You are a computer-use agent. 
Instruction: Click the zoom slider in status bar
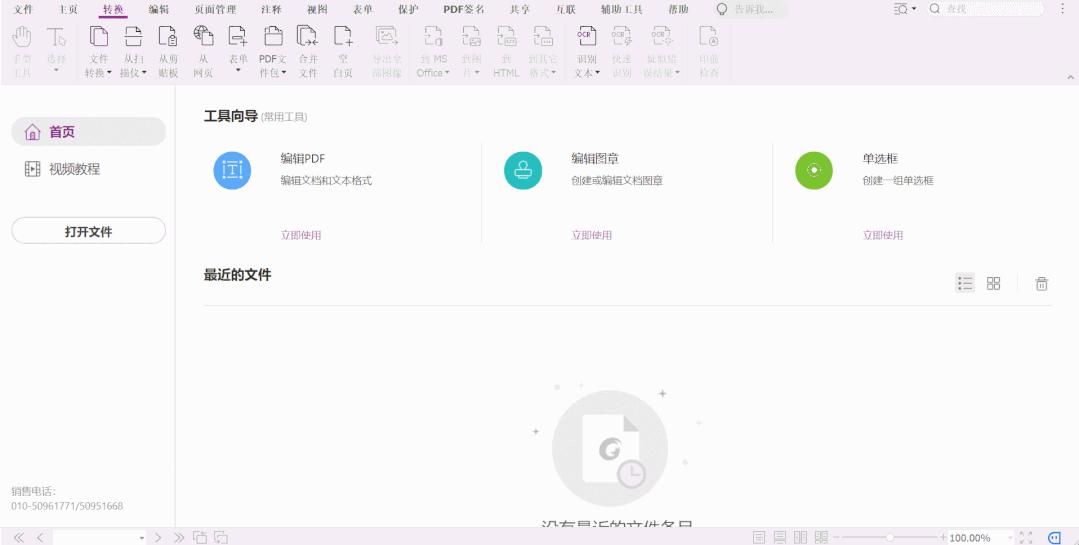(890, 537)
